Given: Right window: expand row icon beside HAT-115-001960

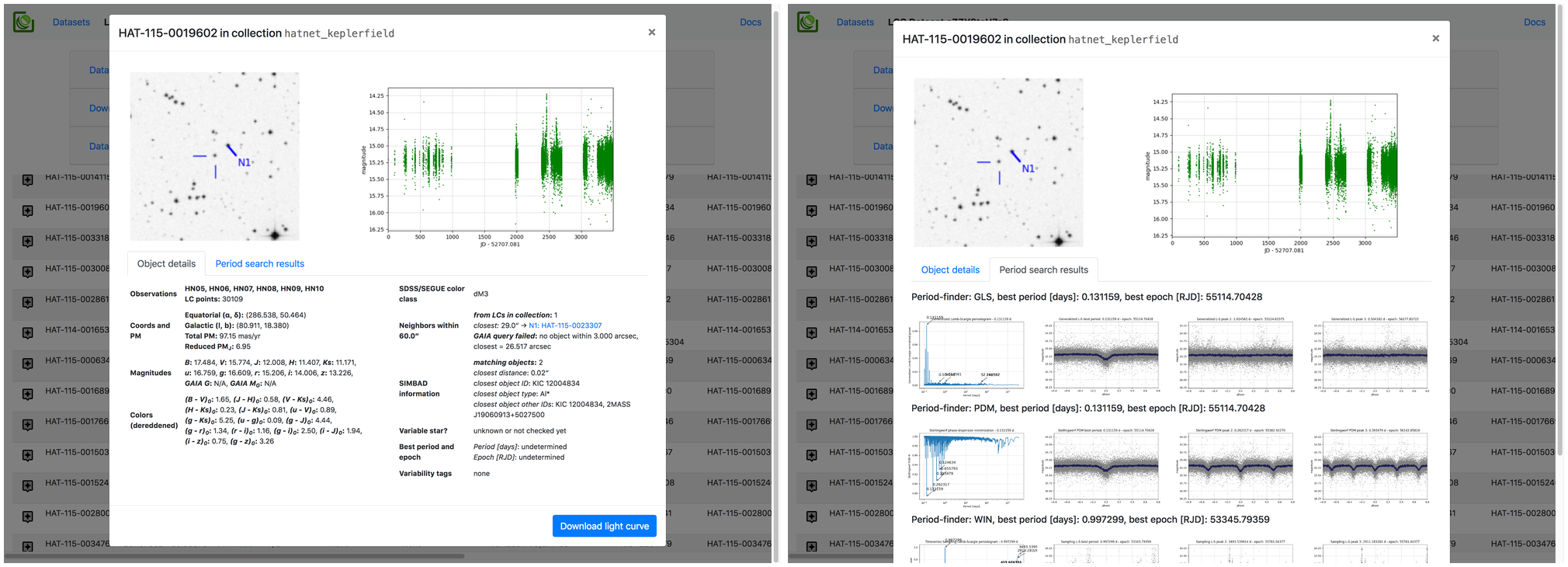Looking at the screenshot, I should click(x=812, y=210).
